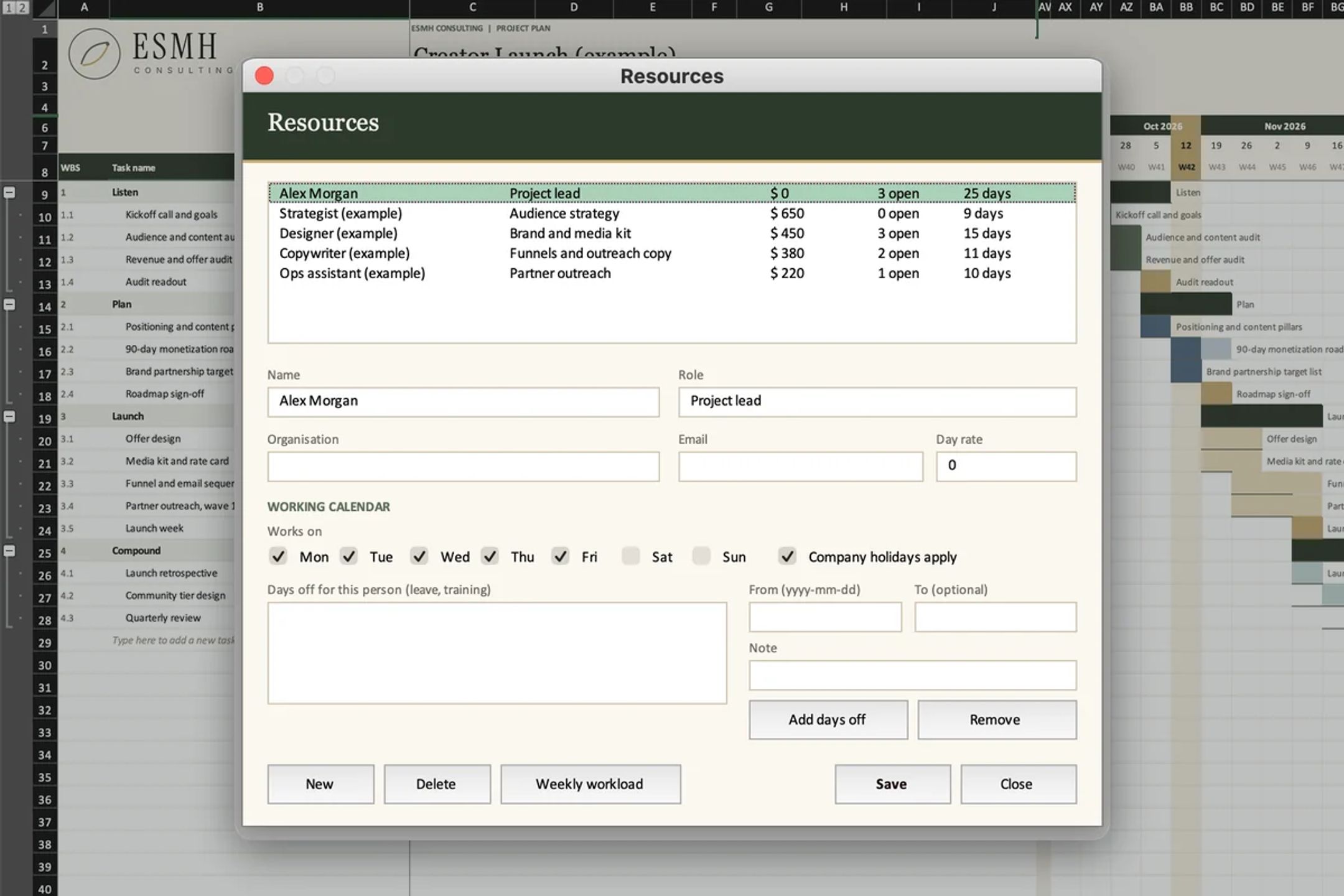1344x896 pixels.
Task: Select column A header
Action: pos(84,7)
